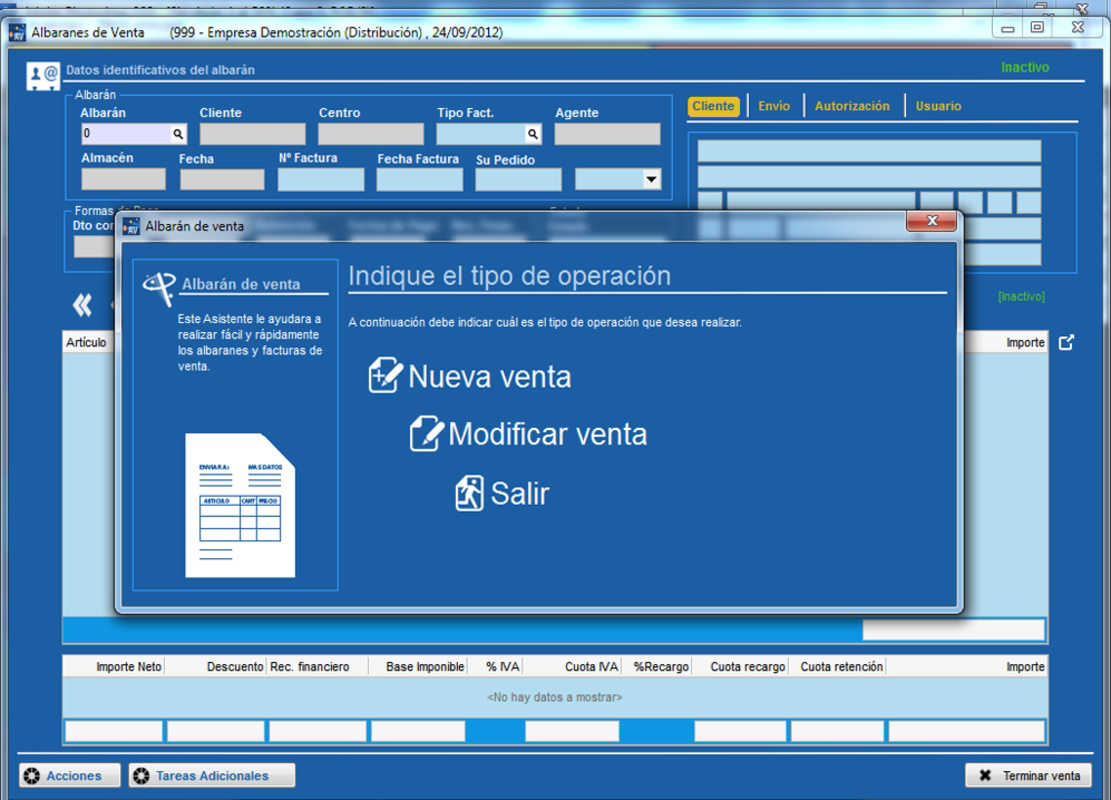Click the Fecha input field
Viewport: 1111px width, 800px height.
(x=222, y=179)
